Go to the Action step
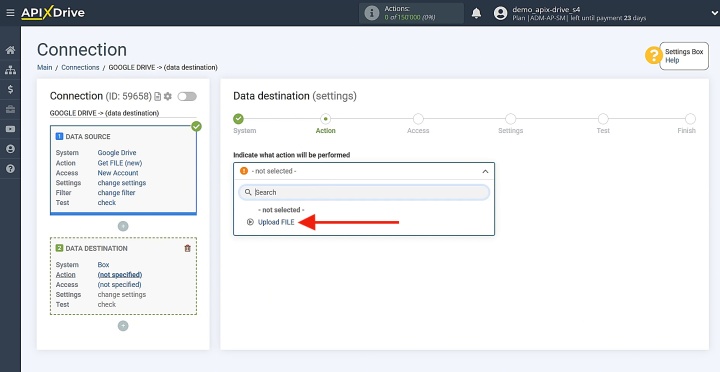The height and width of the screenshot is (372, 720). coord(326,119)
